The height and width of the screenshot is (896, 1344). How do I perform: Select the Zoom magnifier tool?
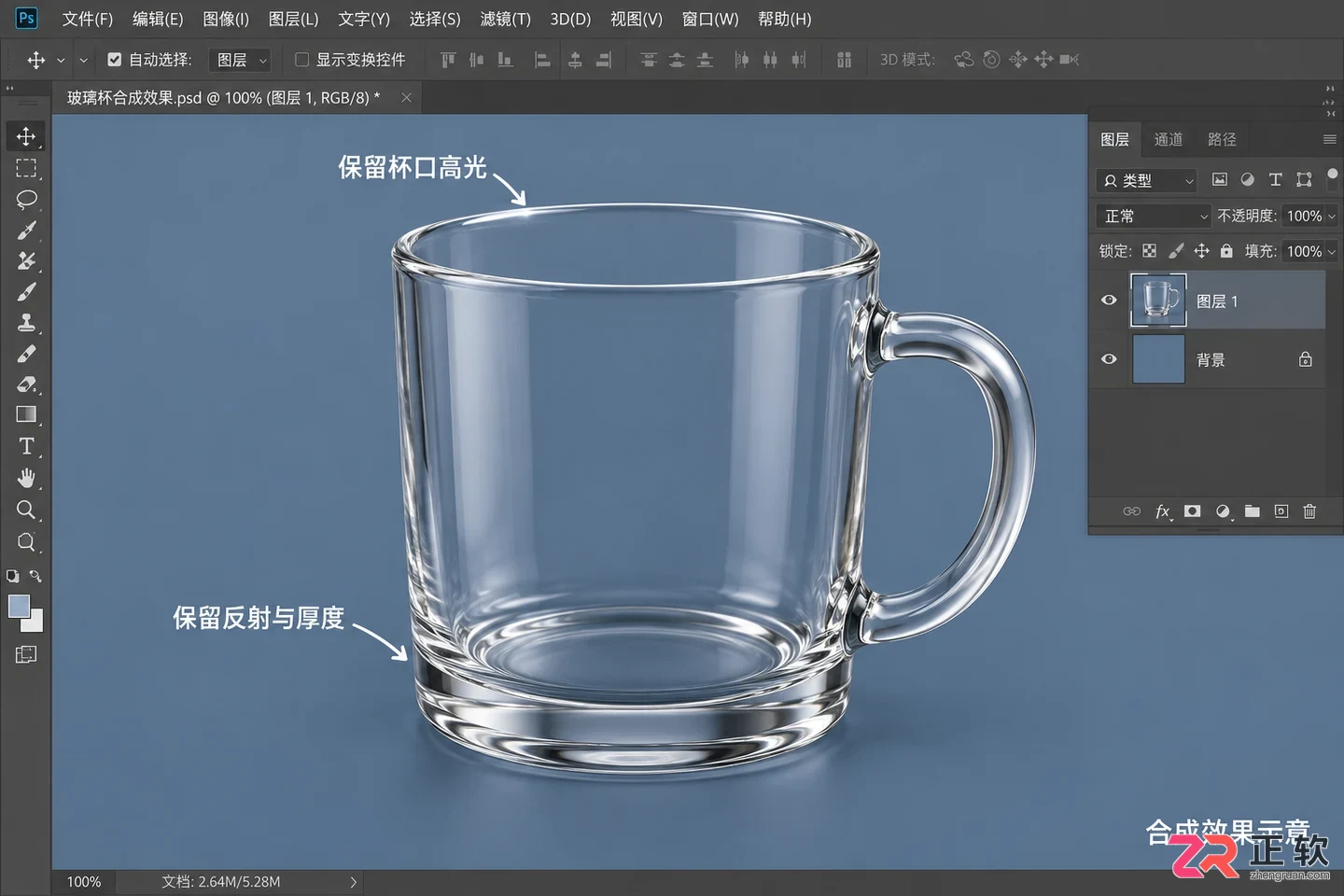click(x=26, y=510)
